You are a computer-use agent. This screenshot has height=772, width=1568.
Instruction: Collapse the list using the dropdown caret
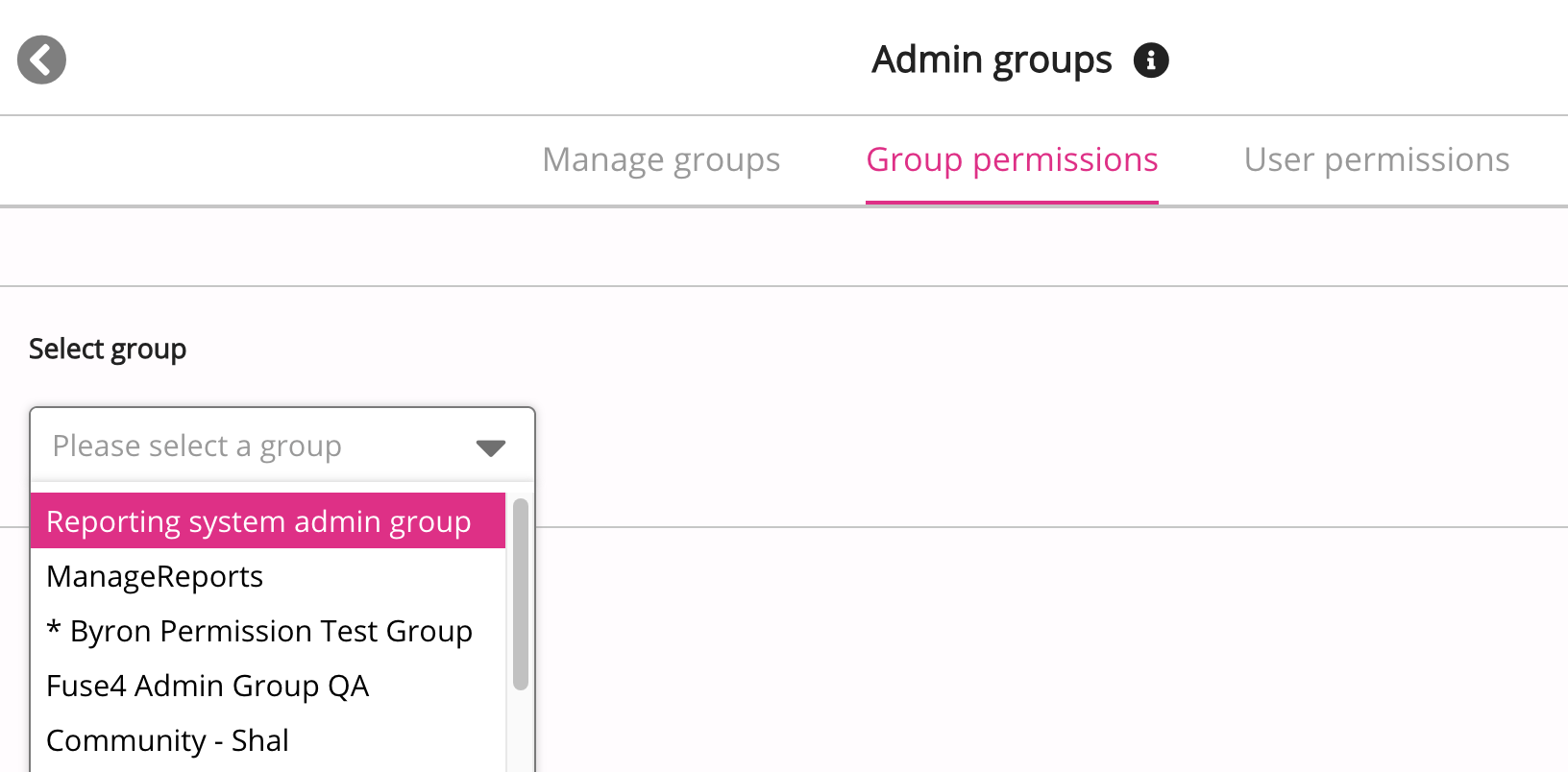[490, 447]
